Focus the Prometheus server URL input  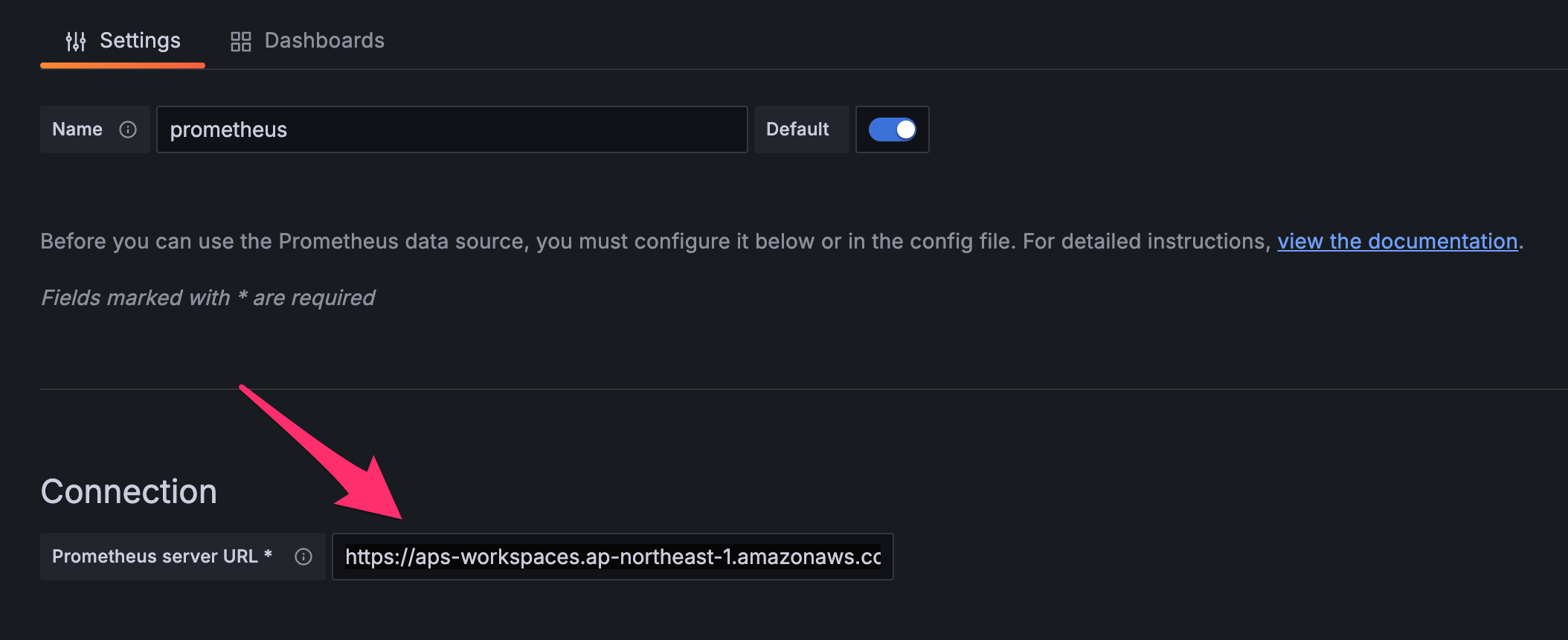[612, 557]
